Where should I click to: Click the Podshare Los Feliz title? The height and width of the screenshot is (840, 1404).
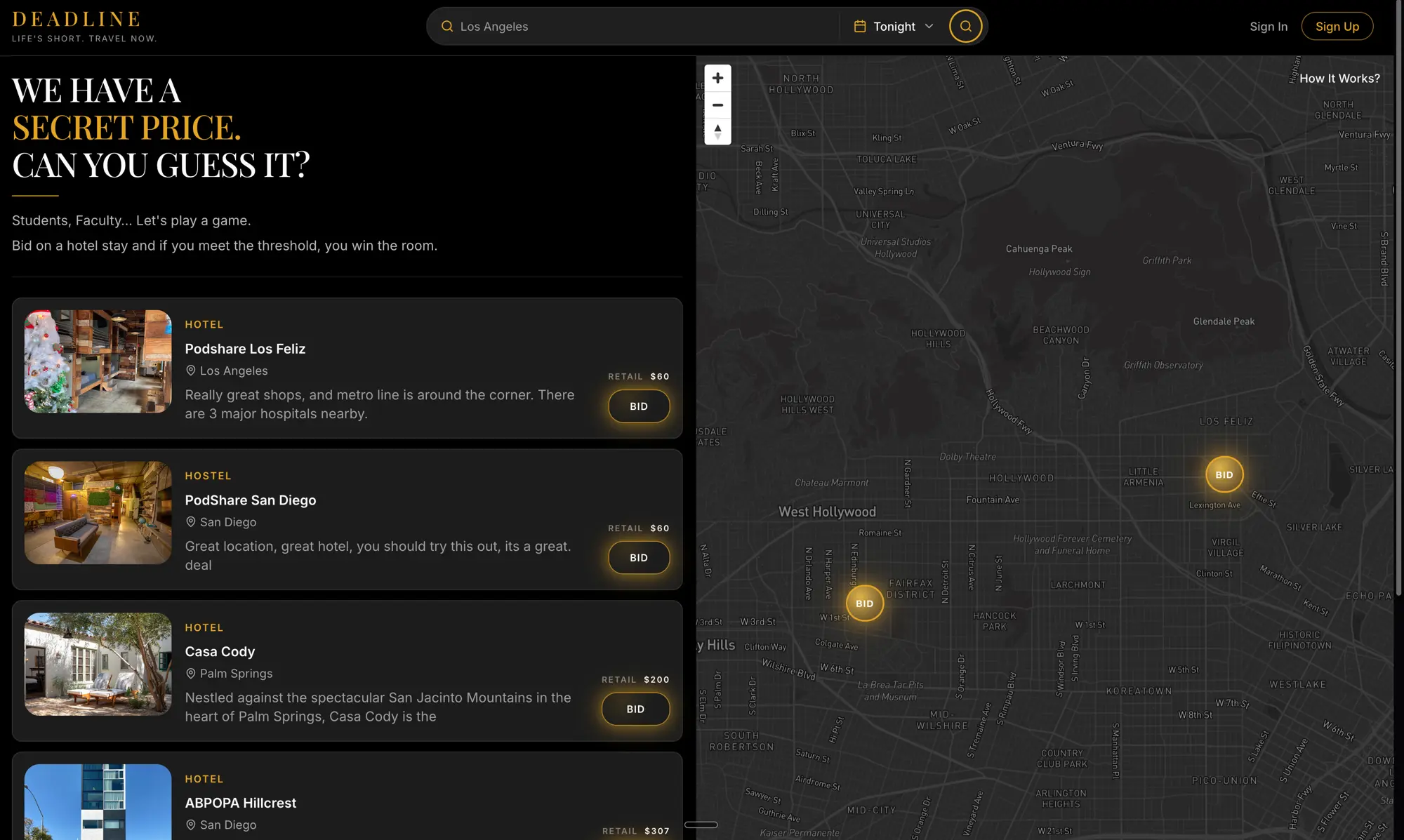tap(245, 349)
